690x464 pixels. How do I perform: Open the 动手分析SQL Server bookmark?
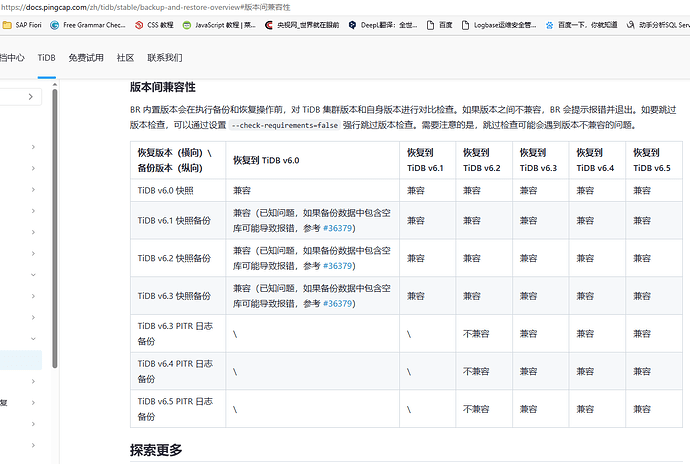coord(658,25)
